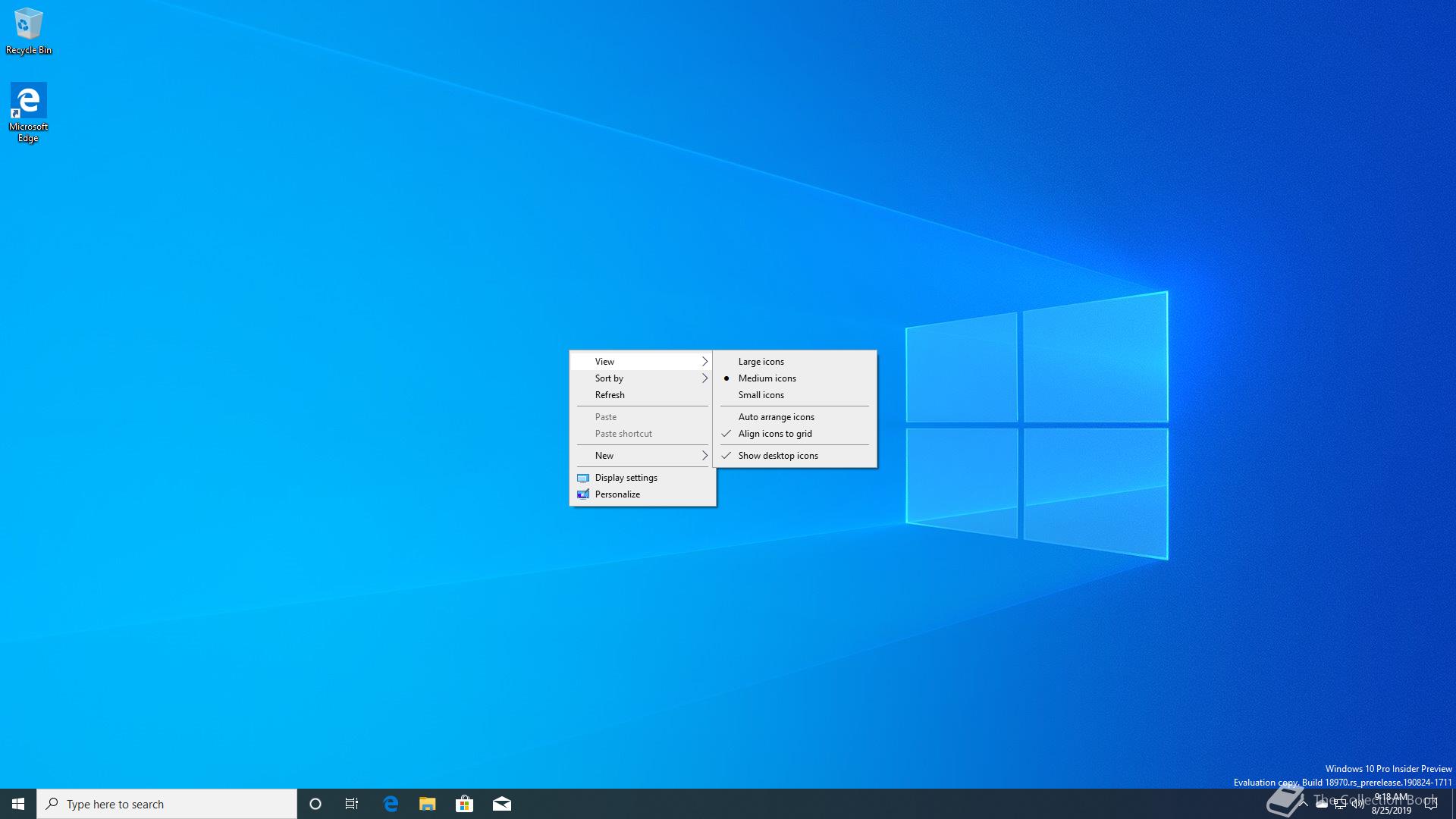Select Small icons view option
The height and width of the screenshot is (819, 1456).
click(795, 395)
